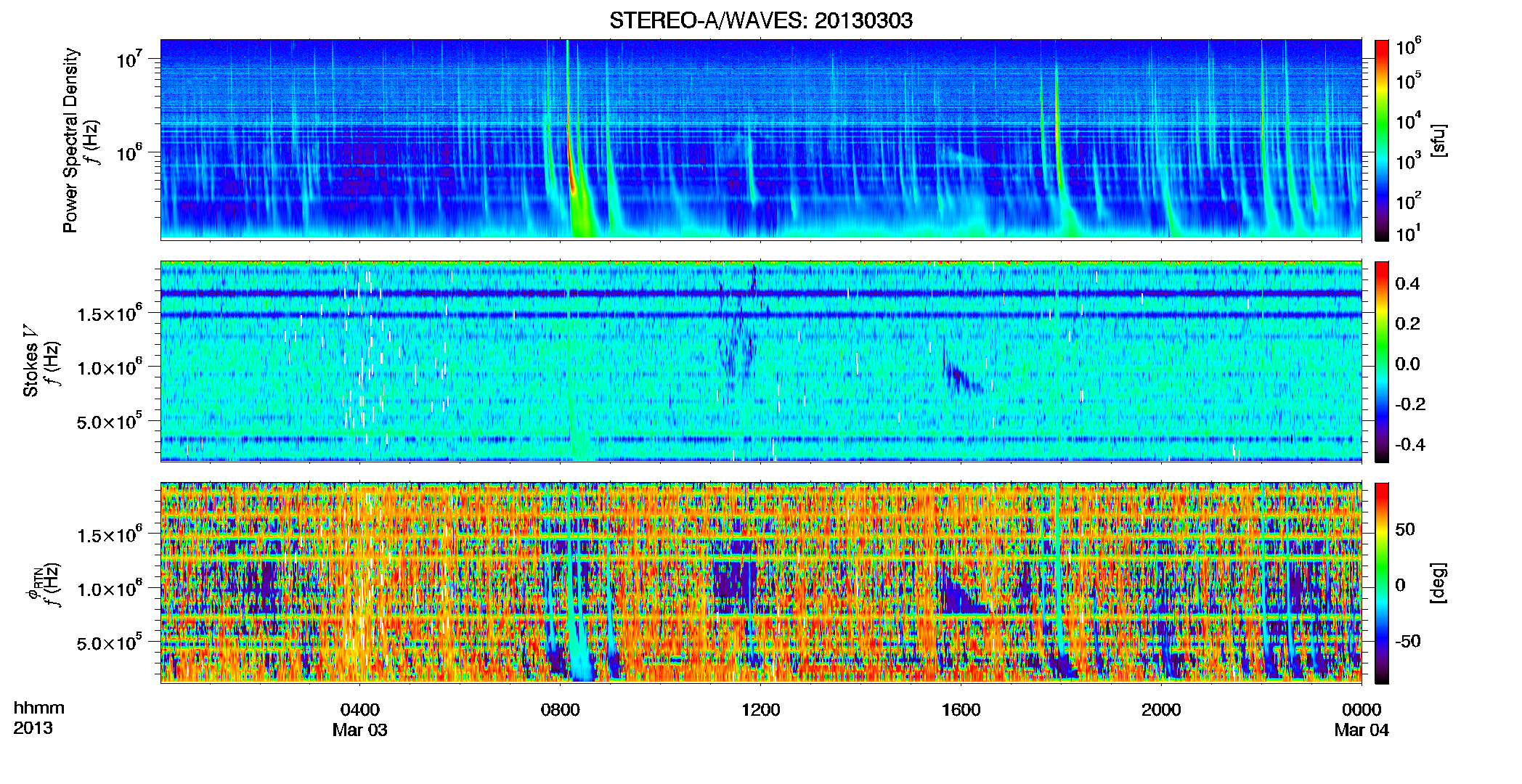Click the 2013 year label
This screenshot has height=784, width=1522.
click(33, 727)
